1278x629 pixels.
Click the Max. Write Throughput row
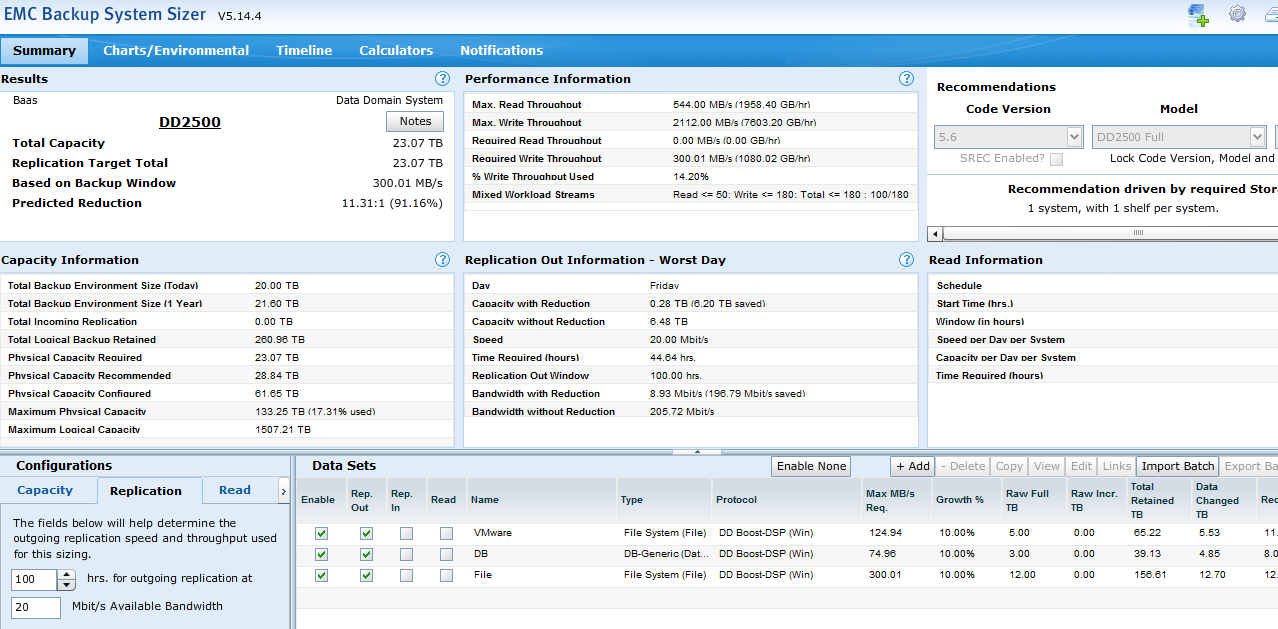click(691, 123)
